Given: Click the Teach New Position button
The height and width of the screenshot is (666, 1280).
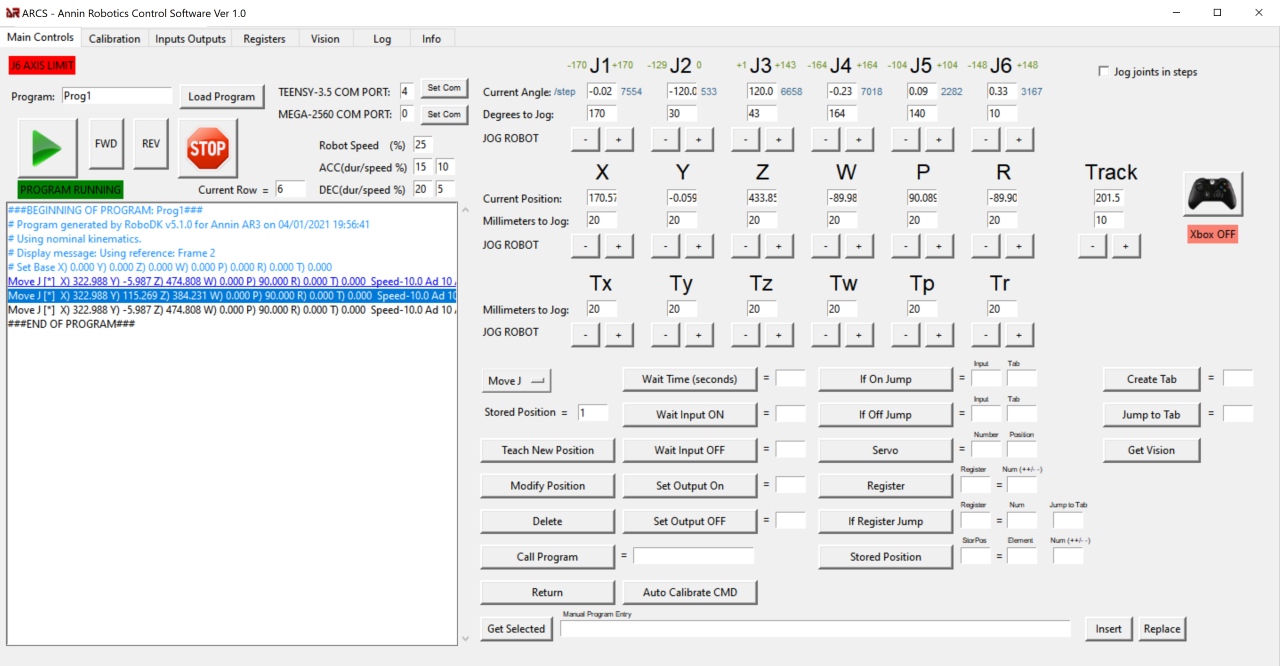Looking at the screenshot, I should (547, 450).
